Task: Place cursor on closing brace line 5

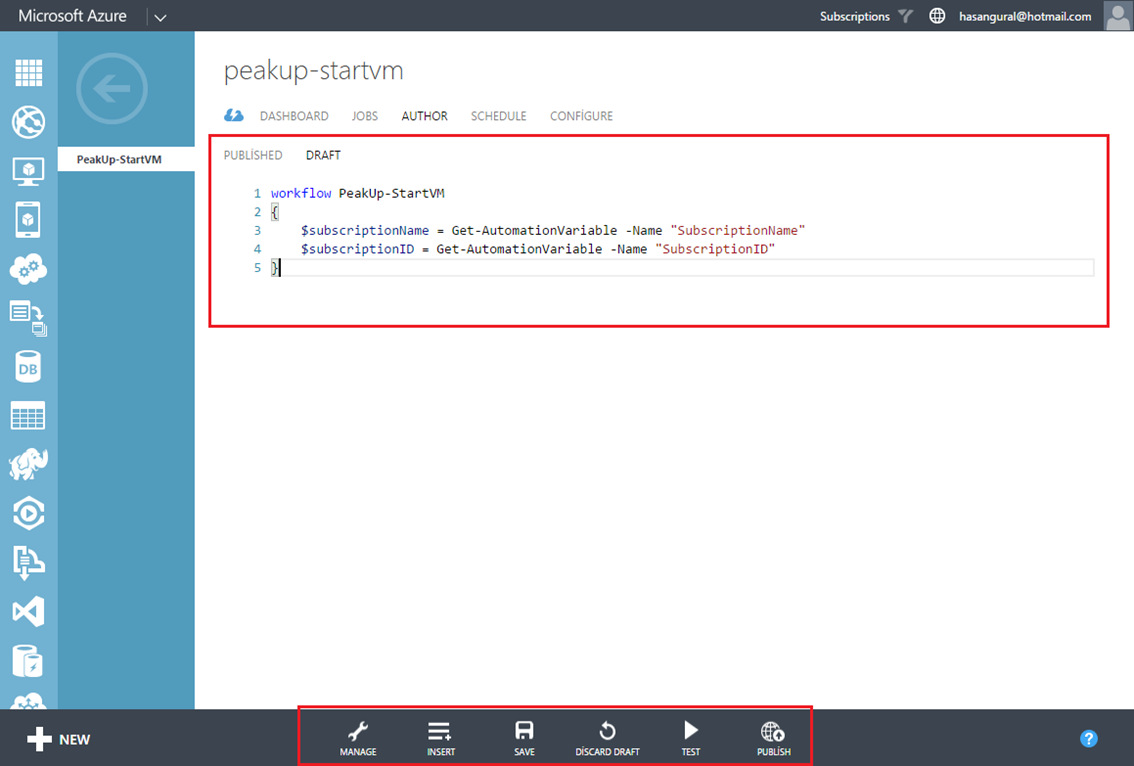Action: tap(275, 268)
